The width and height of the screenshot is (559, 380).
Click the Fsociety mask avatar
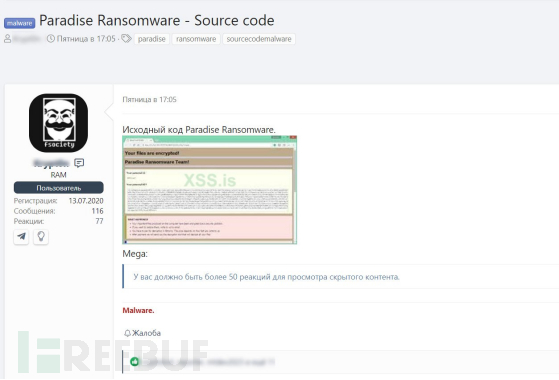pyautogui.click(x=58, y=123)
